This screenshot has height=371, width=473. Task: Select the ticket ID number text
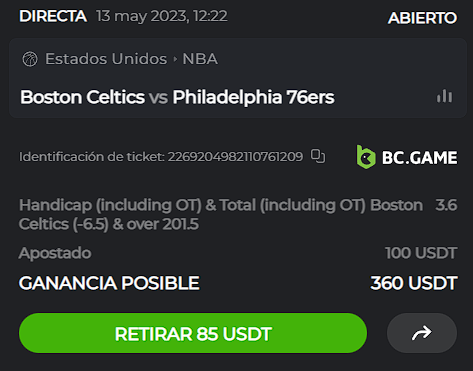click(x=235, y=156)
